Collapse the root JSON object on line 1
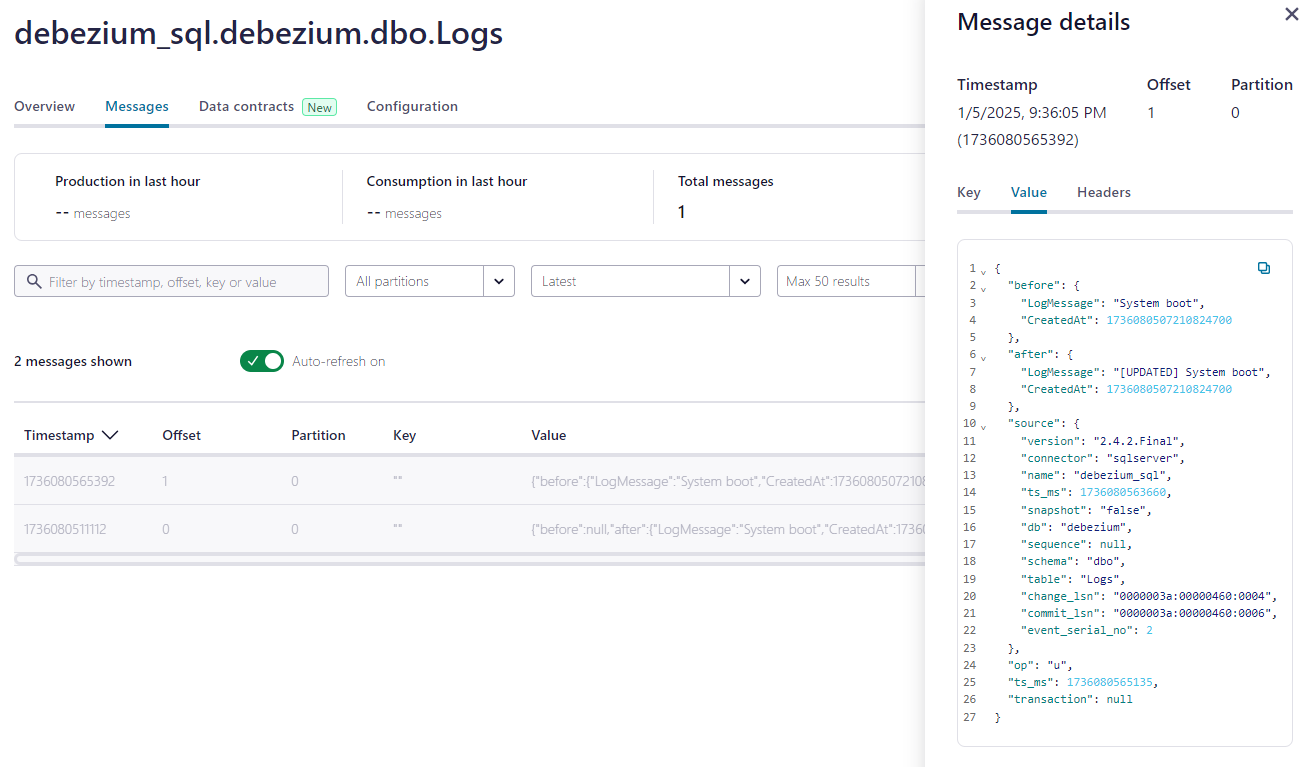The width and height of the screenshot is (1307, 767). click(983, 270)
